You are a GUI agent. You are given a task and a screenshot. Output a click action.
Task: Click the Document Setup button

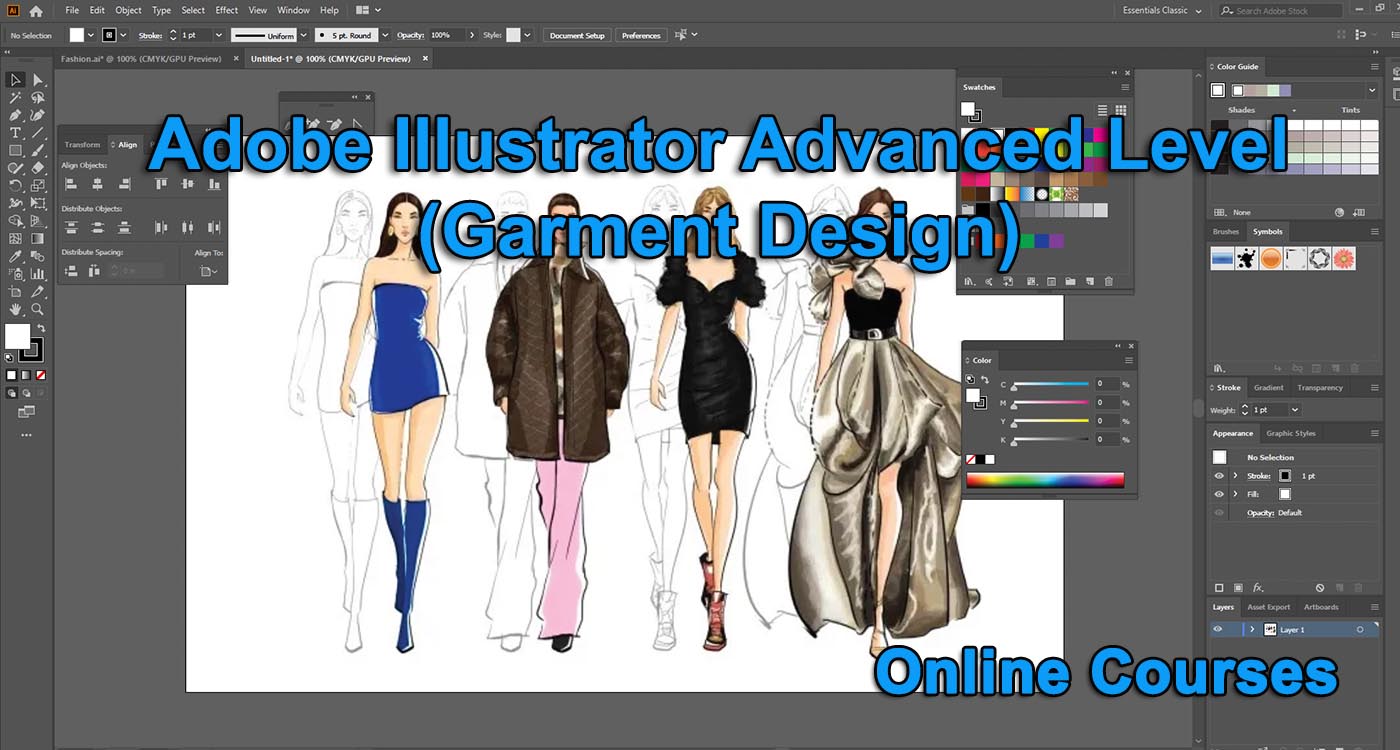point(576,34)
